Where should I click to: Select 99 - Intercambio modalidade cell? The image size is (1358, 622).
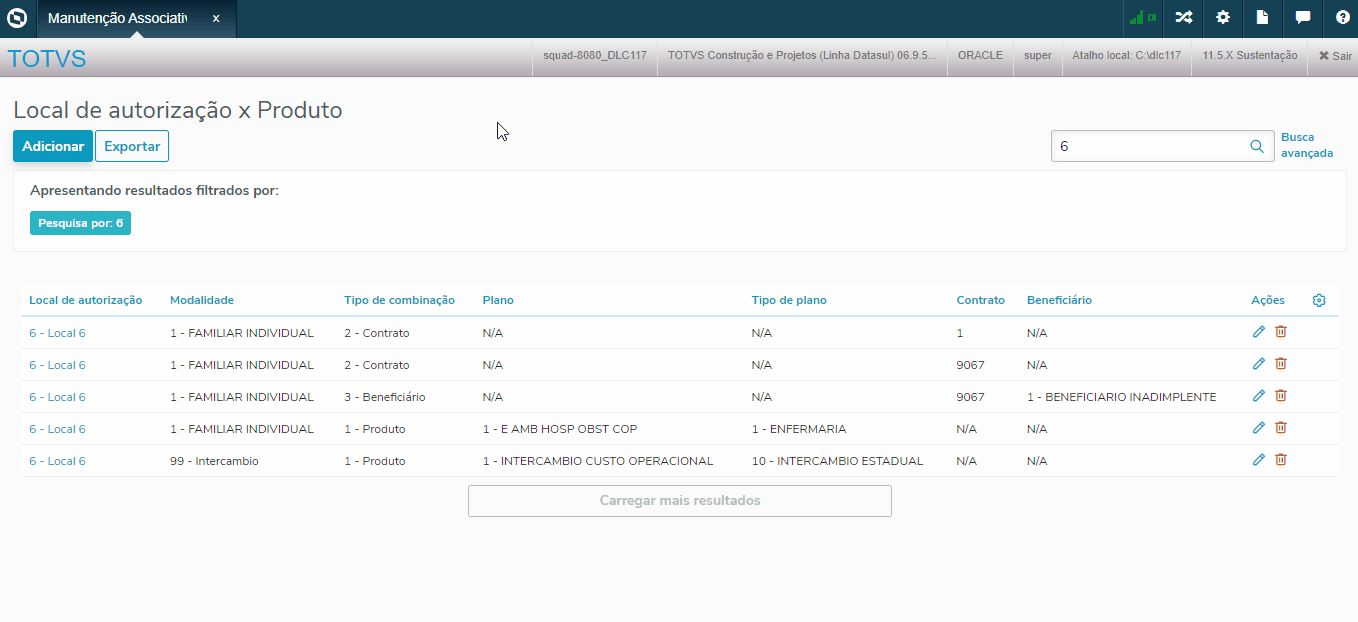point(214,461)
